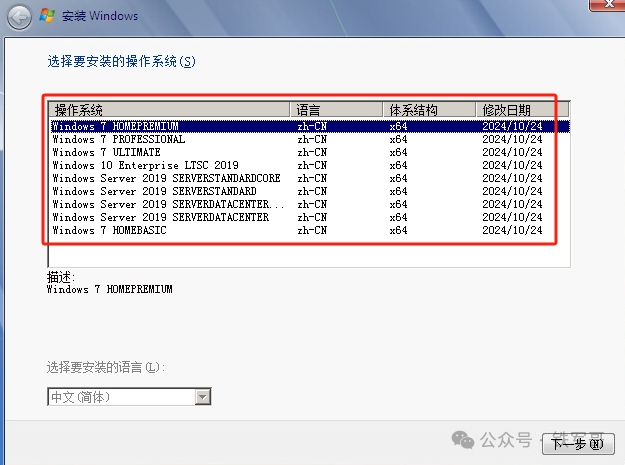
Task: Click the 2024/10/24 date of Windows 7 HOMEBASIC
Action: [512, 230]
